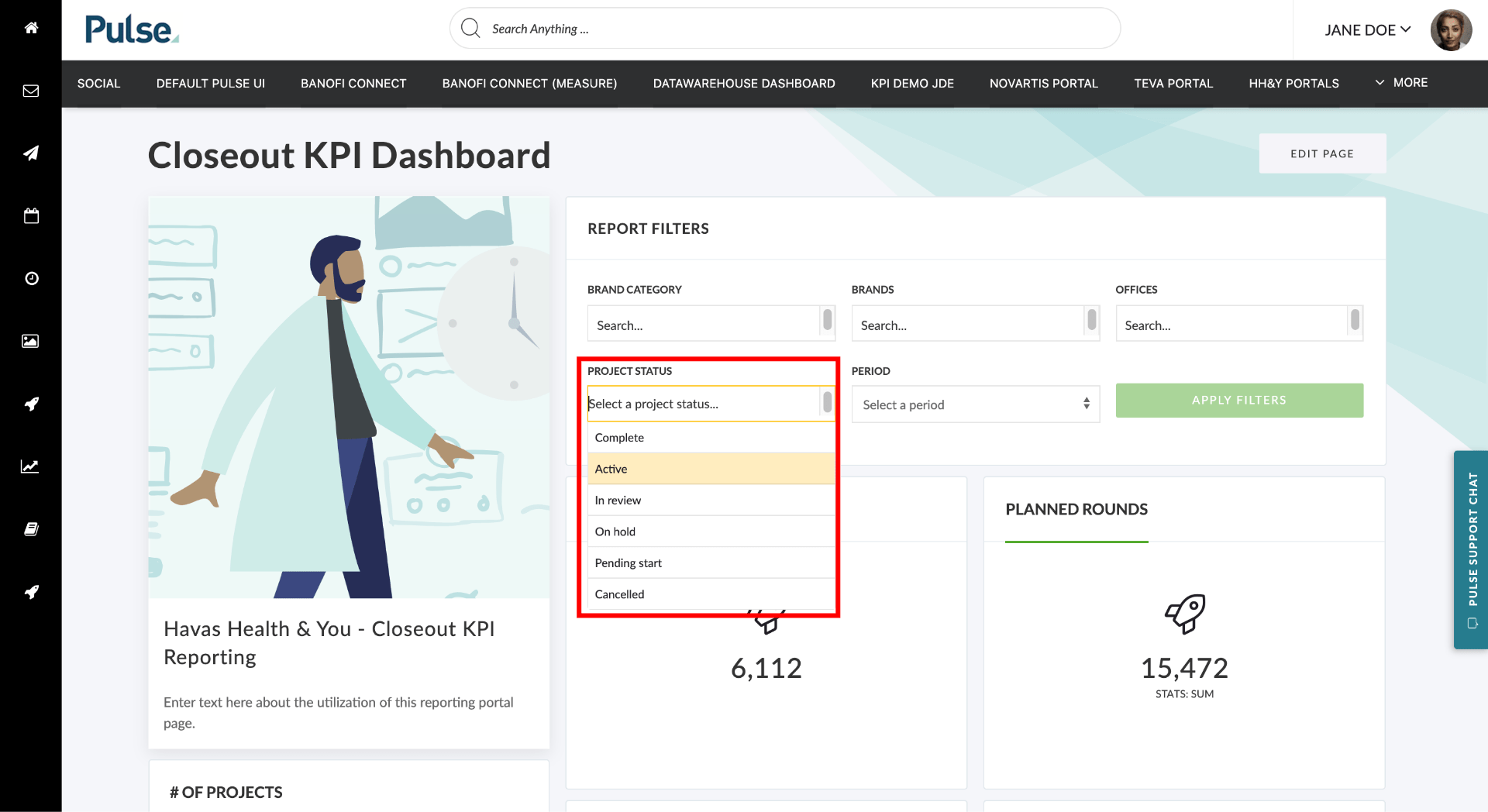
Task: Open the HH&Y PORTALS tab
Action: [1294, 84]
